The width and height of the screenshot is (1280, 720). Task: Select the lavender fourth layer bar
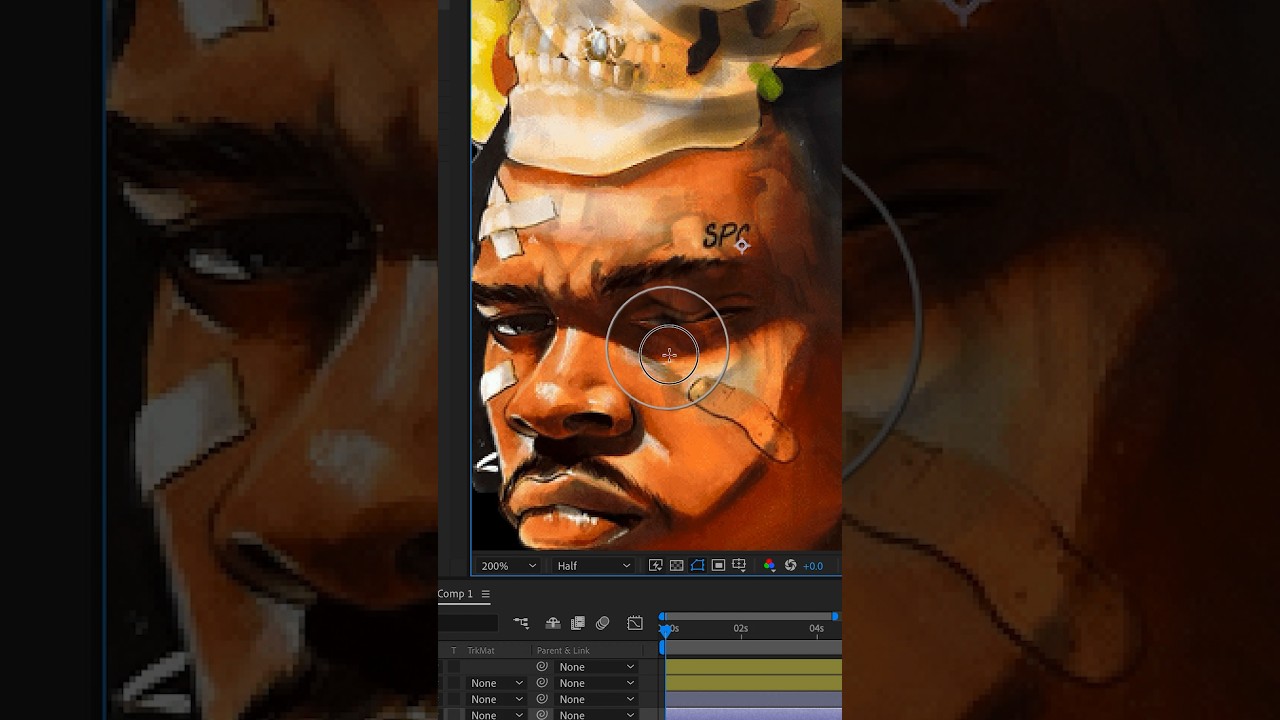coord(753,715)
